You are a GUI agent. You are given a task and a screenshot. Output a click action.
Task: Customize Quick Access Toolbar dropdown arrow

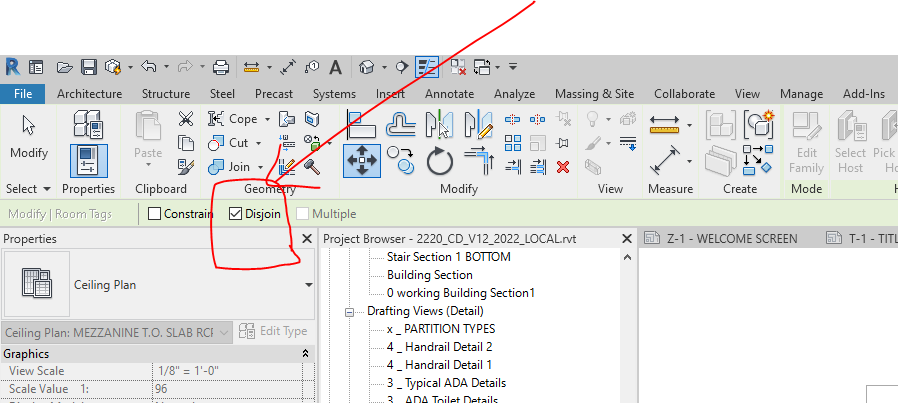pyautogui.click(x=513, y=67)
